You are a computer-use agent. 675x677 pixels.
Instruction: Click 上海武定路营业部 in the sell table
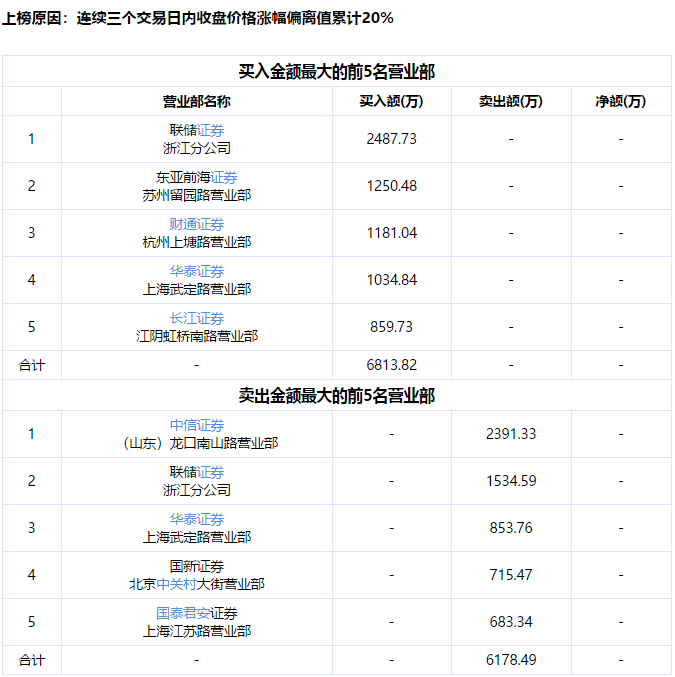[197, 537]
